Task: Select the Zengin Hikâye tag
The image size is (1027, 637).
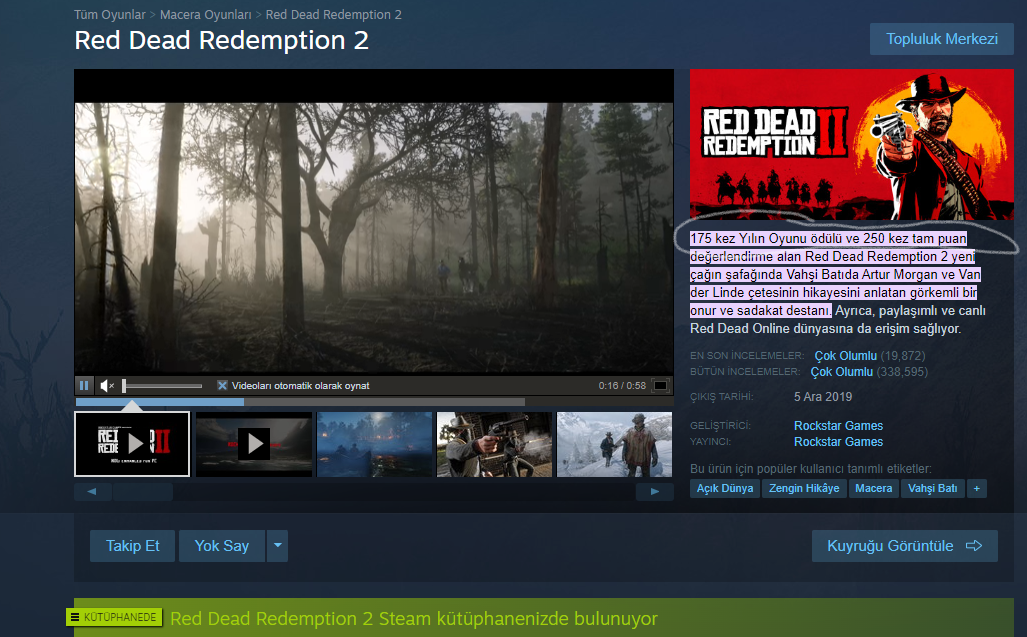Action: pyautogui.click(x=804, y=488)
